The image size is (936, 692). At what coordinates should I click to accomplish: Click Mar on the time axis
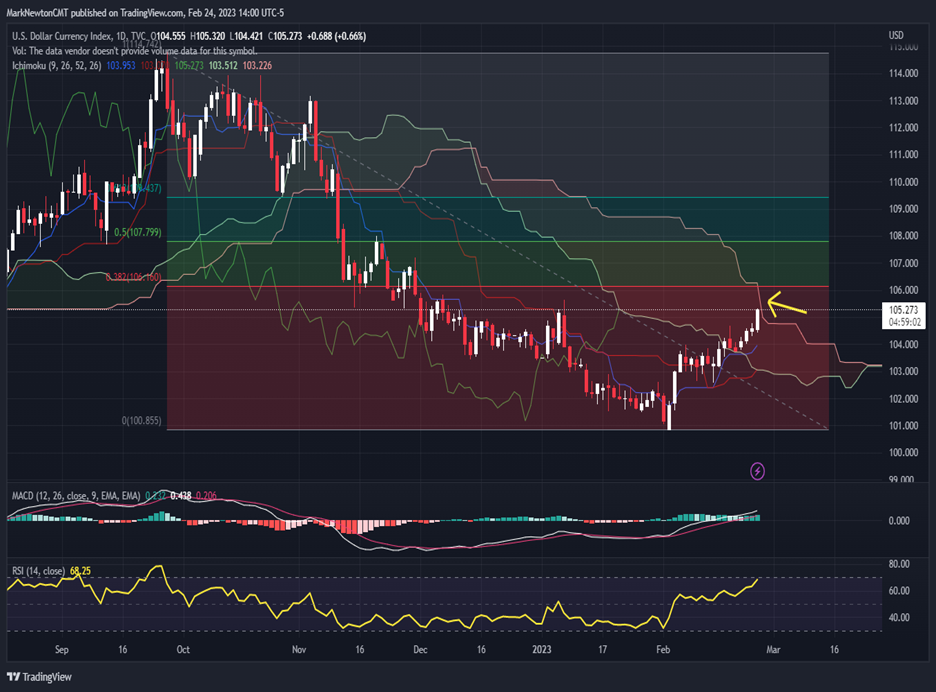click(772, 648)
